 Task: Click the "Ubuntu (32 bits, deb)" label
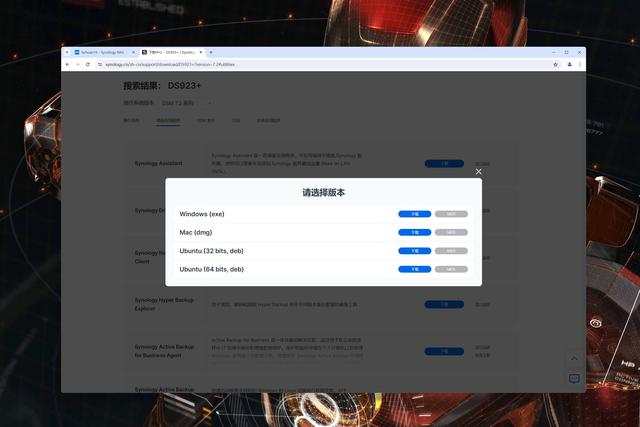pos(211,251)
